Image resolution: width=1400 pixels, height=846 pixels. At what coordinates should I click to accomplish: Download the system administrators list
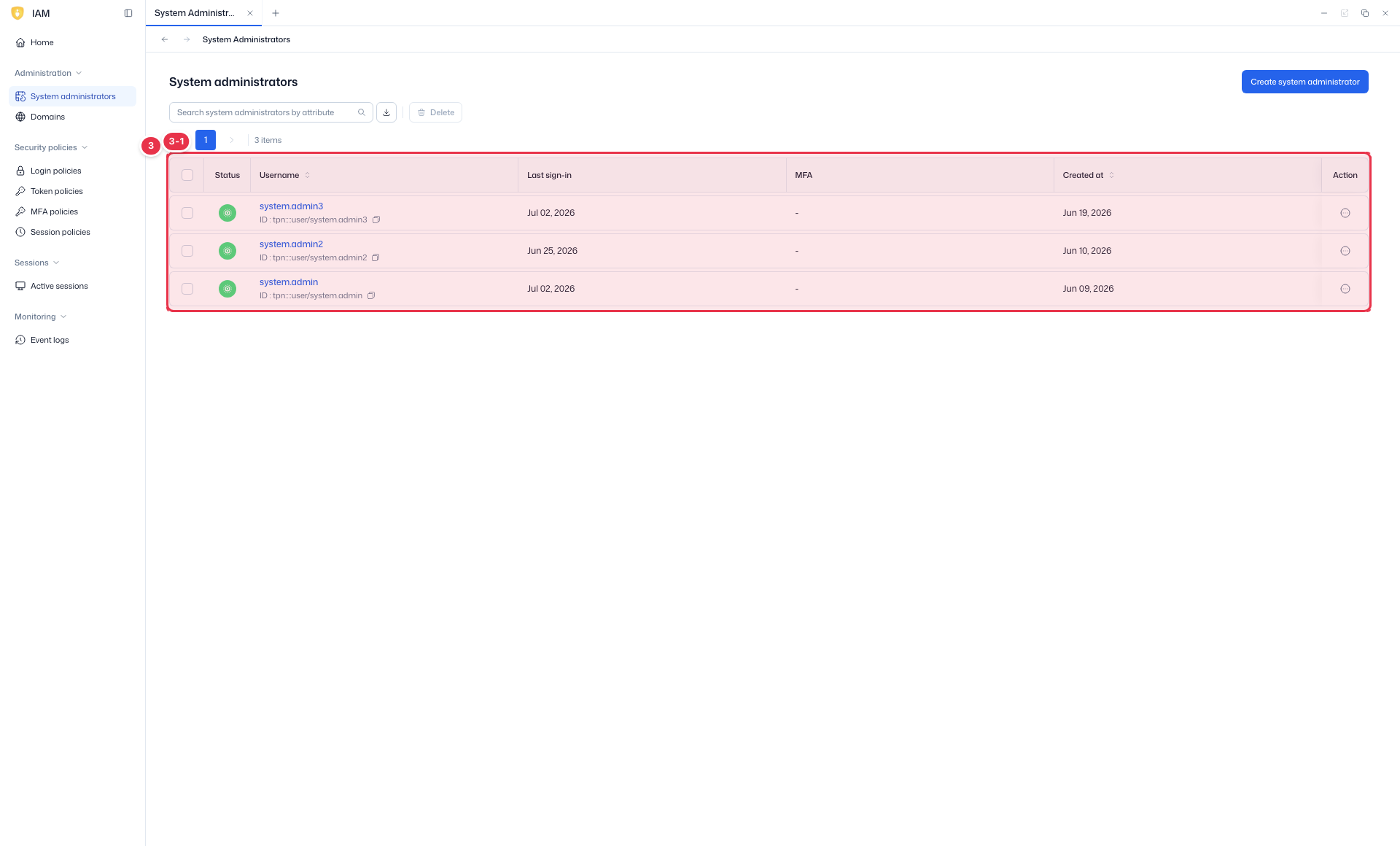point(386,112)
